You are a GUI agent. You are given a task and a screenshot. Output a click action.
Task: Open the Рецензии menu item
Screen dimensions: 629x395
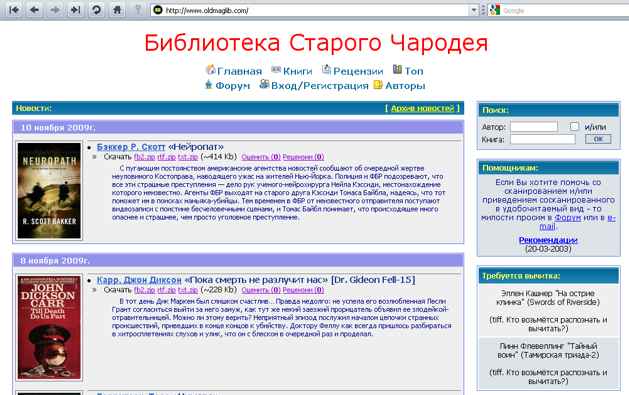pos(358,71)
